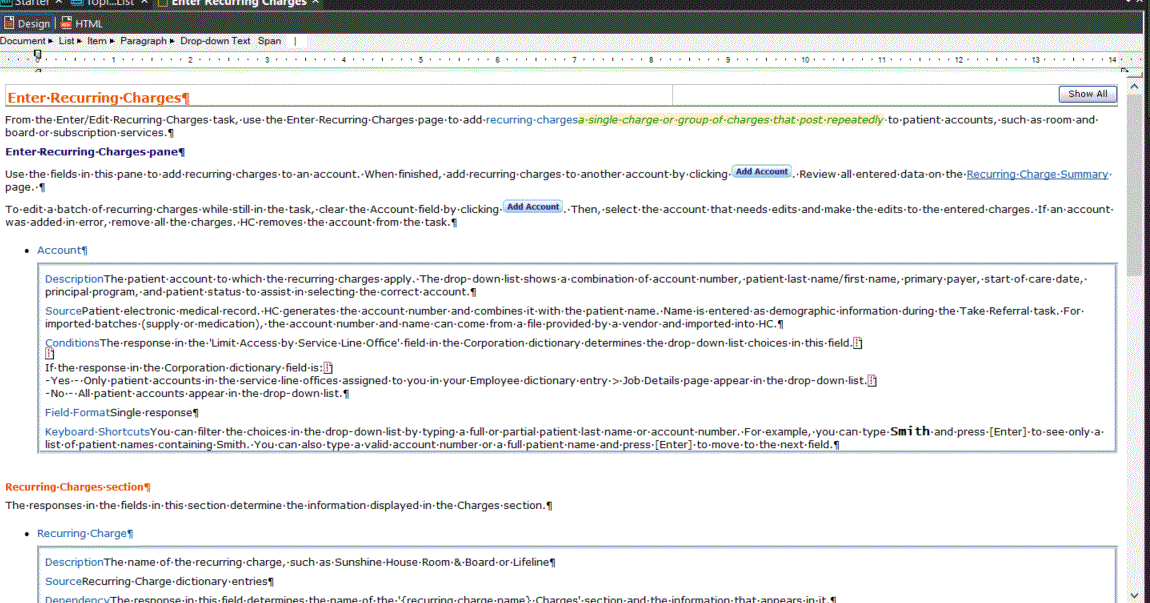Click scrollbar up arrow

tap(1135, 86)
